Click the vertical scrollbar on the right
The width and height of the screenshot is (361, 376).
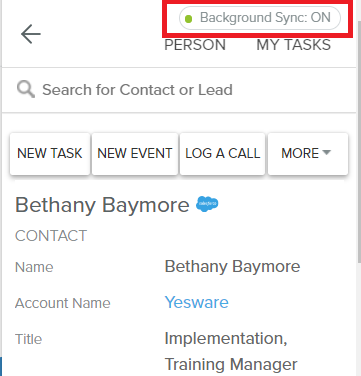pyautogui.click(x=359, y=142)
